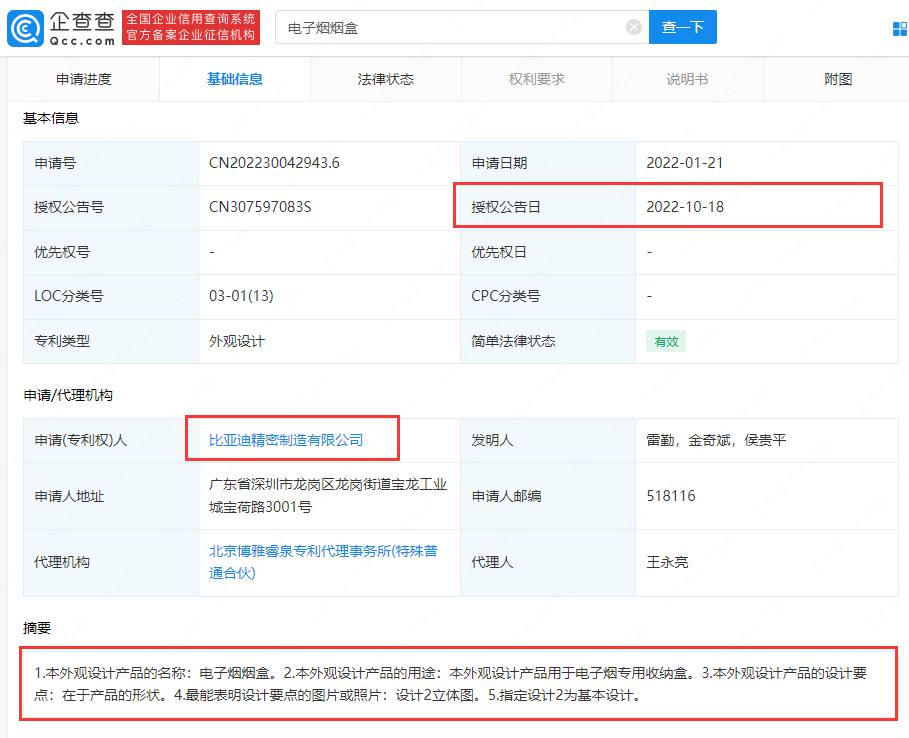Click the 基本信息 section heading
The height and width of the screenshot is (738, 909).
(51, 118)
